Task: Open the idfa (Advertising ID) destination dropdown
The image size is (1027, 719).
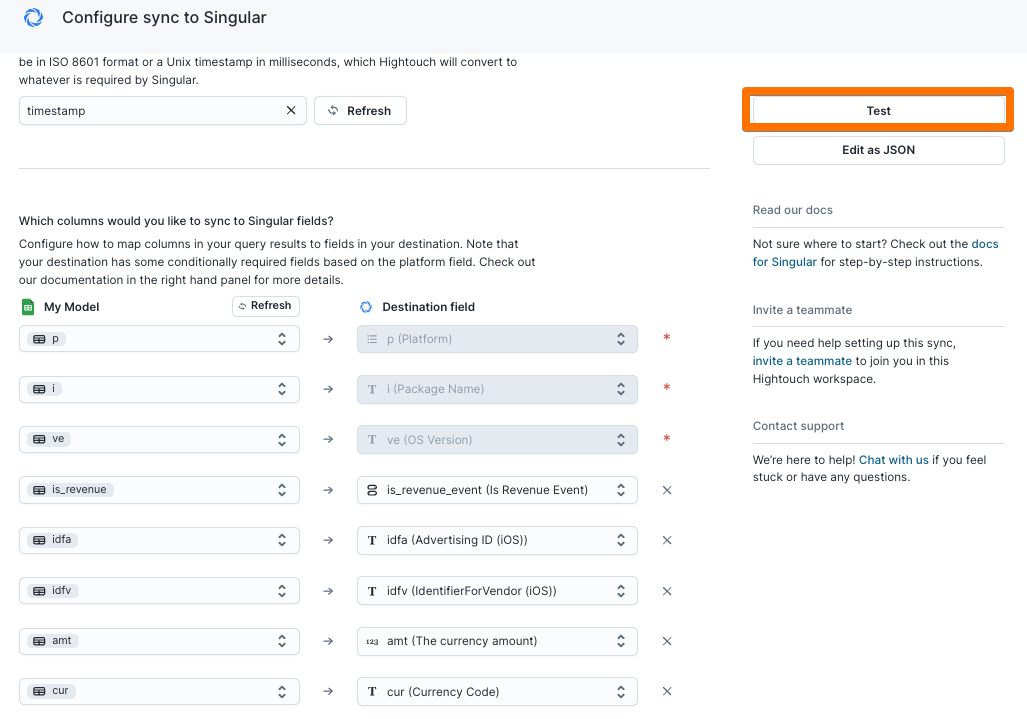Action: click(x=497, y=540)
